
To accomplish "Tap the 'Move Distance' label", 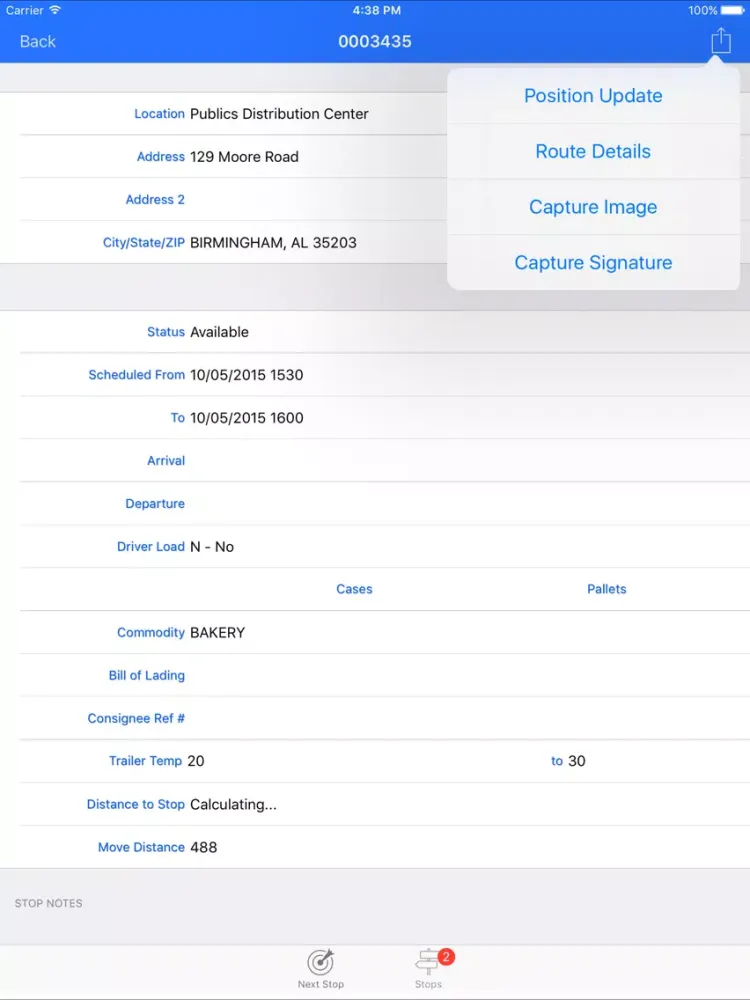I will click(x=142, y=847).
